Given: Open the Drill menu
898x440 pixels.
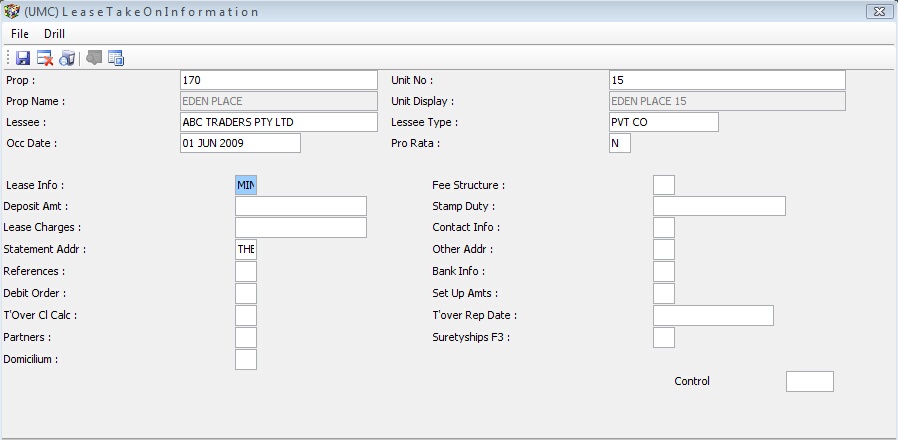Looking at the screenshot, I should (54, 34).
